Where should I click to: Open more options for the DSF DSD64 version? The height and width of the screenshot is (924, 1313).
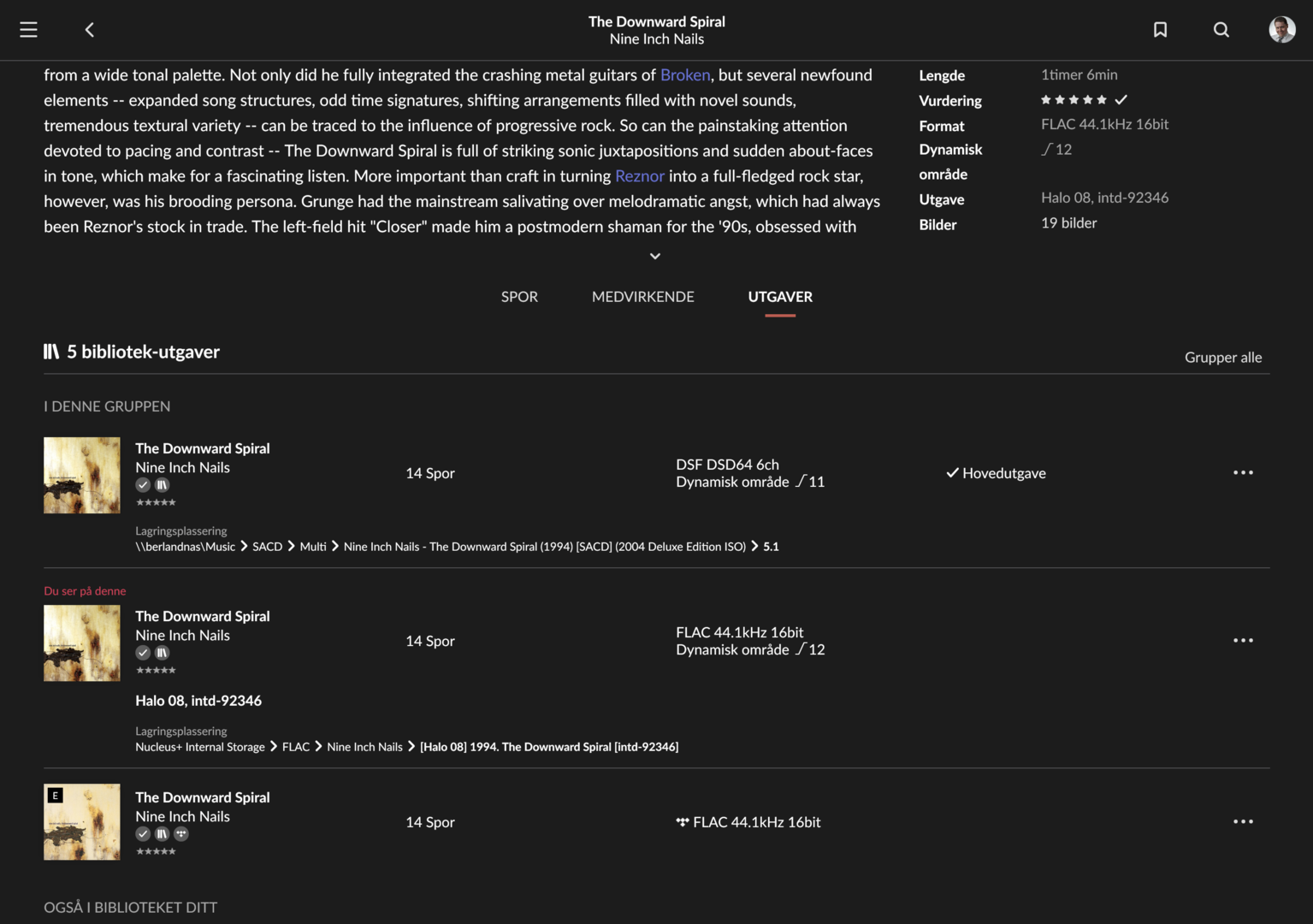click(x=1243, y=473)
